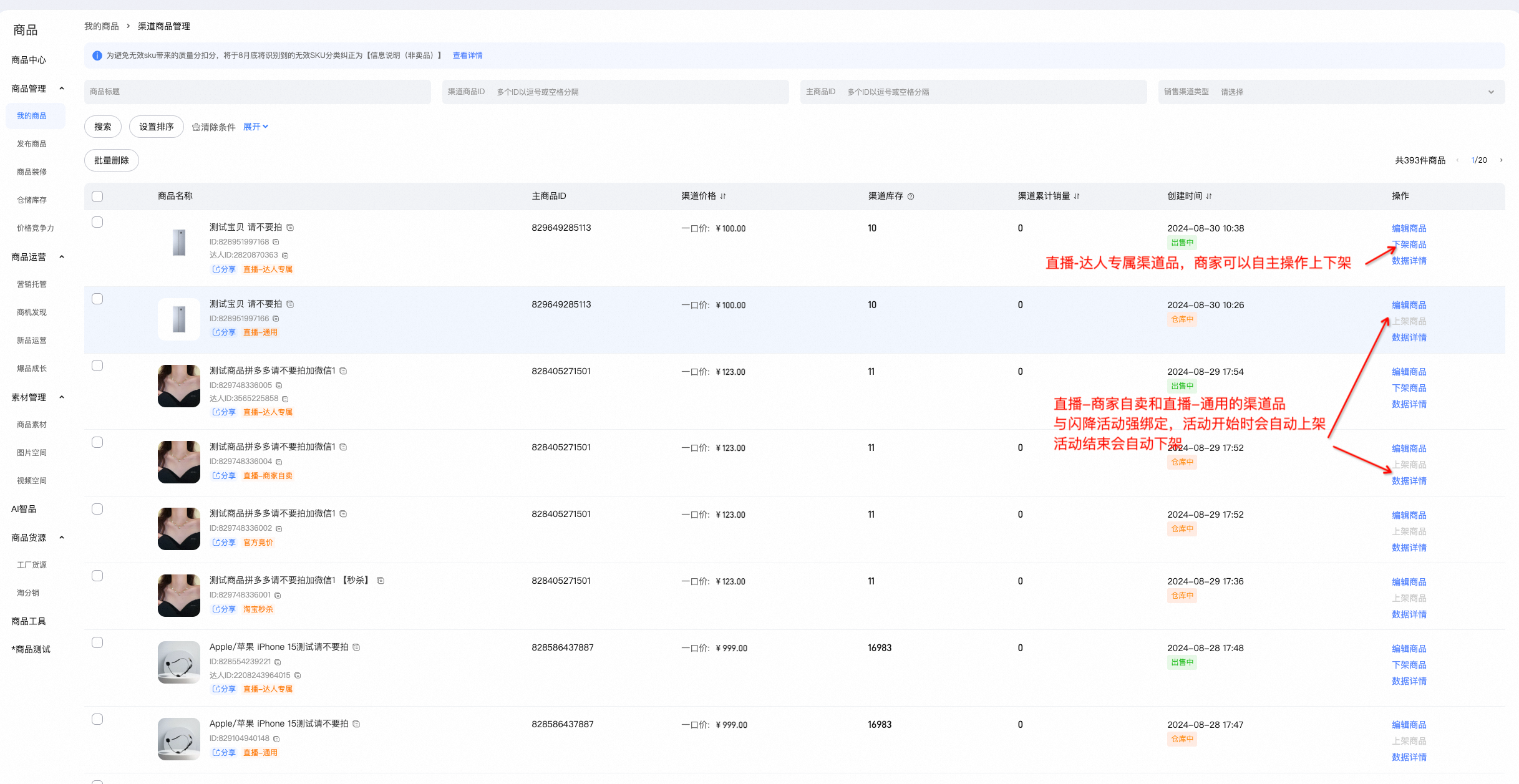
Task: Click the 渠道商品ID input field
Action: [x=616, y=92]
